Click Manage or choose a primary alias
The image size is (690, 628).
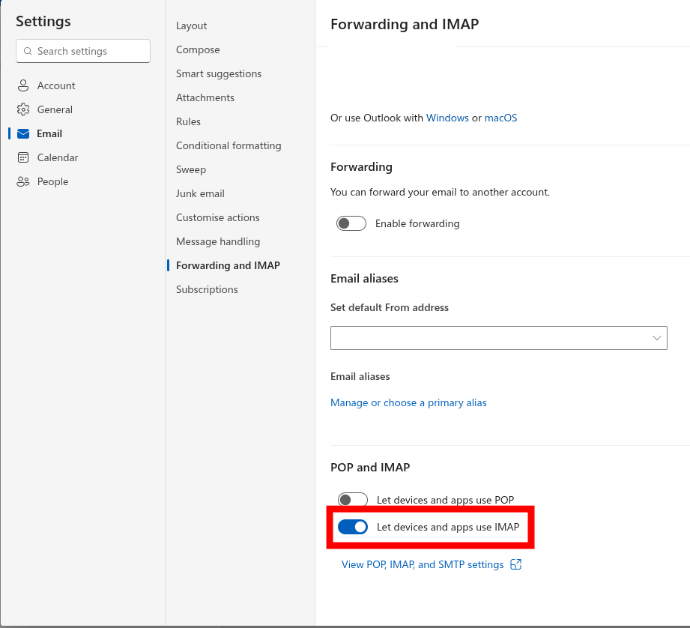408,403
